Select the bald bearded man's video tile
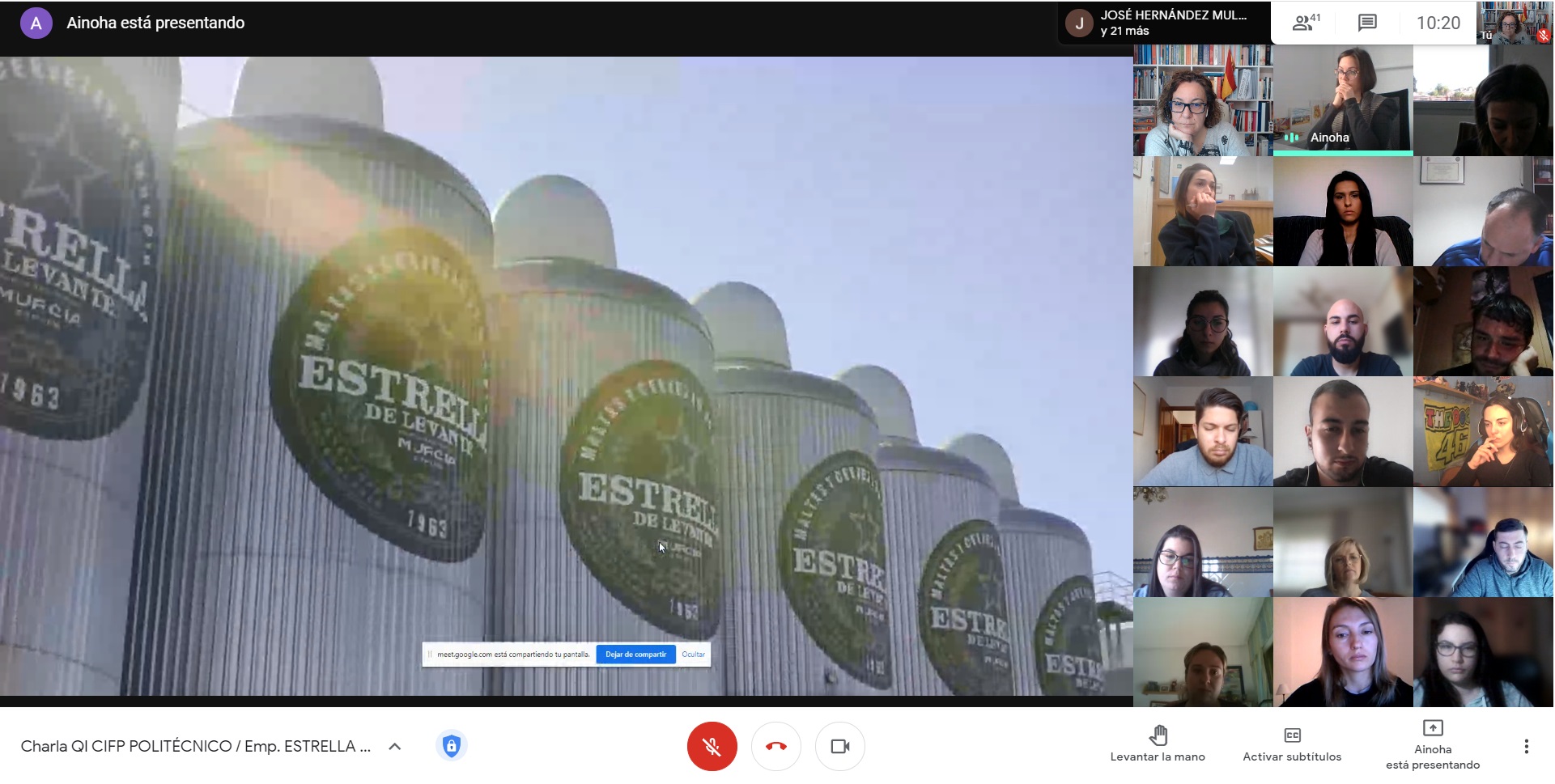Screen dimensions: 1555x784 click(1343, 321)
